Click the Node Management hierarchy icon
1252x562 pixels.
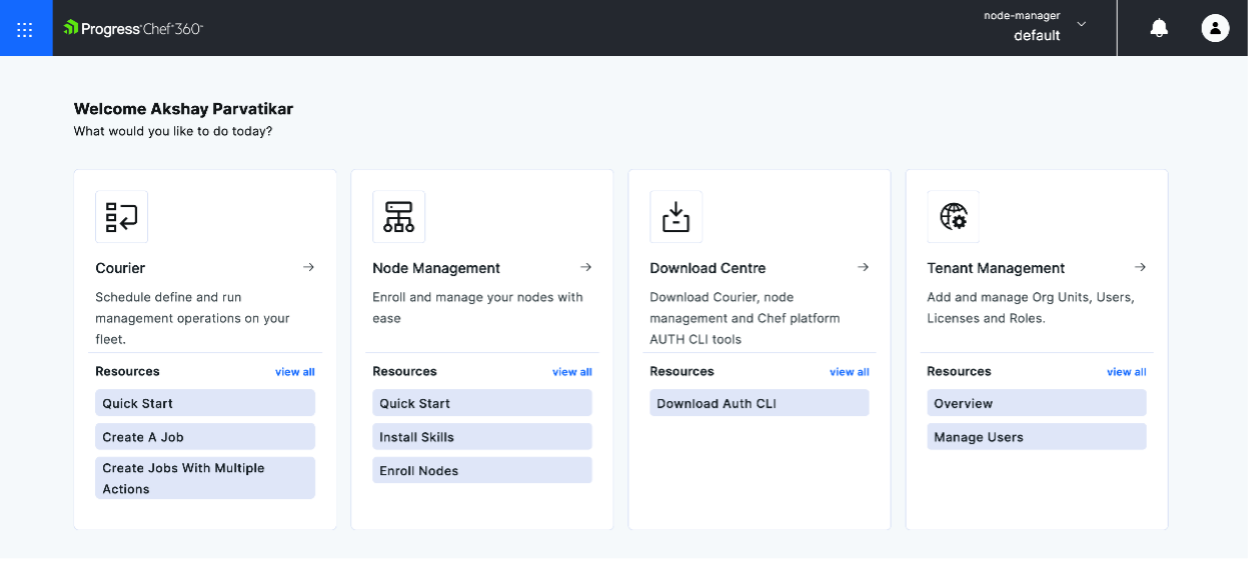[398, 216]
